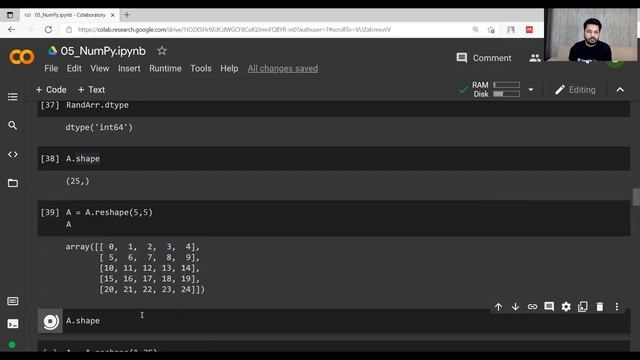Expand the RAM Disk runtime dropdown arrow
This screenshot has height=360, width=640.
click(x=531, y=89)
